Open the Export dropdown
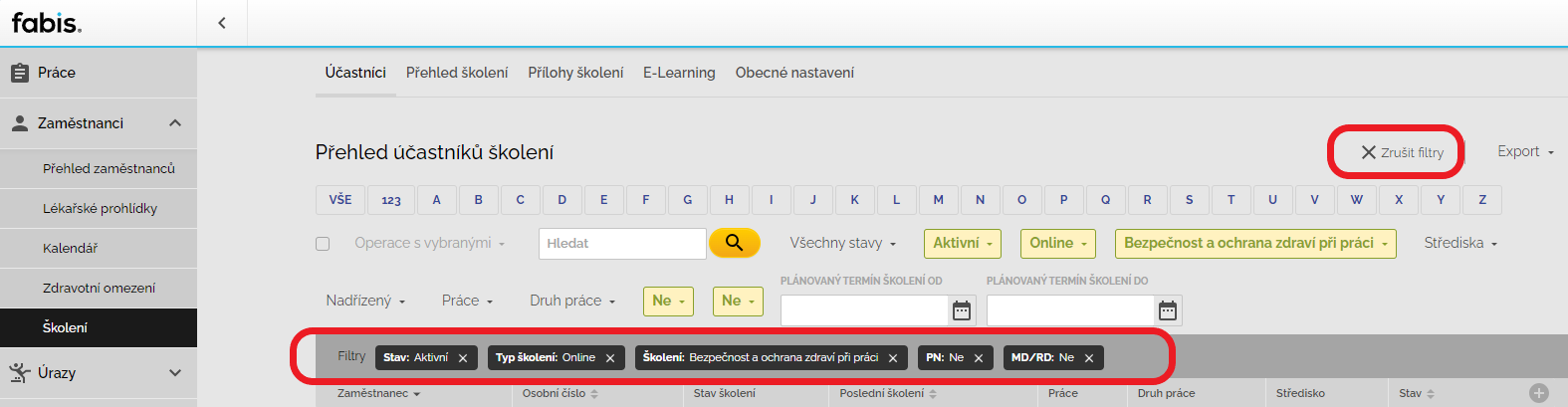This screenshot has height=407, width=1568. [1525, 151]
